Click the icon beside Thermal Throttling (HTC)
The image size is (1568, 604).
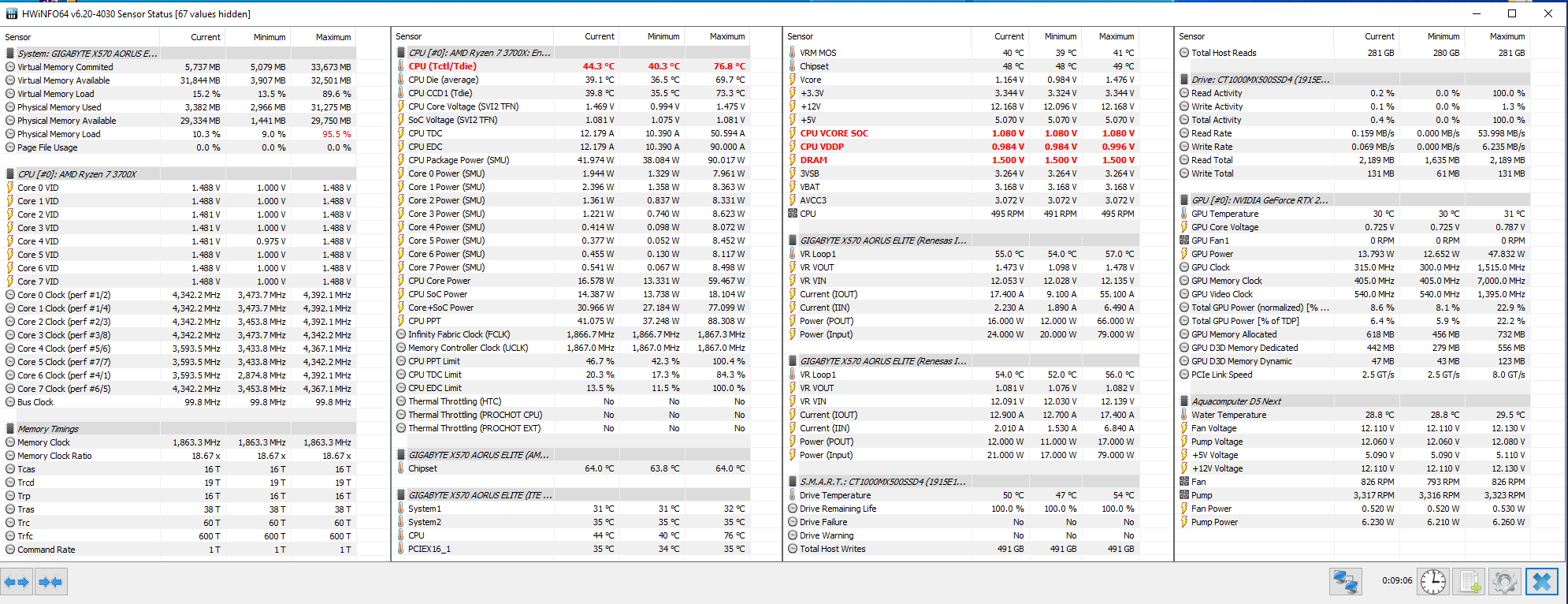coord(401,401)
